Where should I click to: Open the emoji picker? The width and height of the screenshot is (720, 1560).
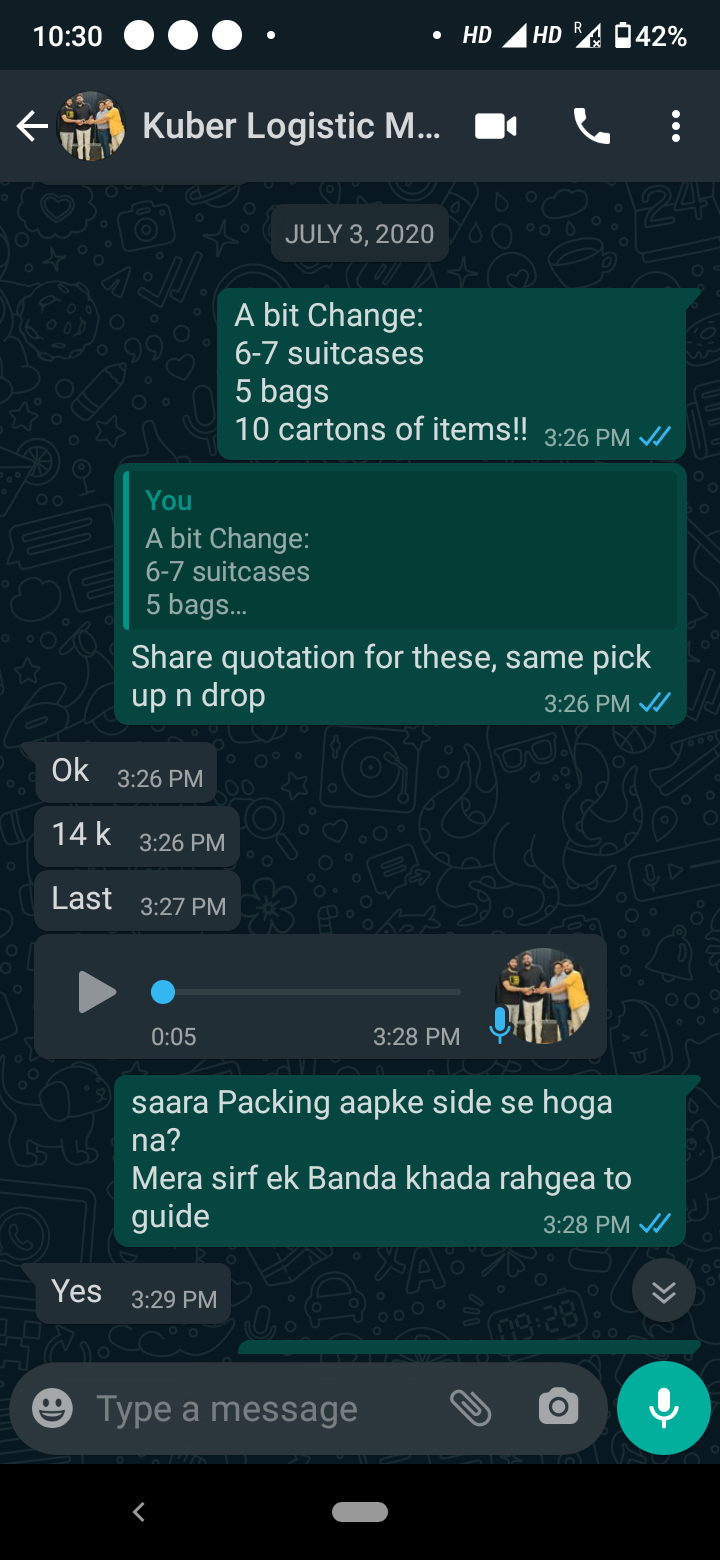point(52,1408)
